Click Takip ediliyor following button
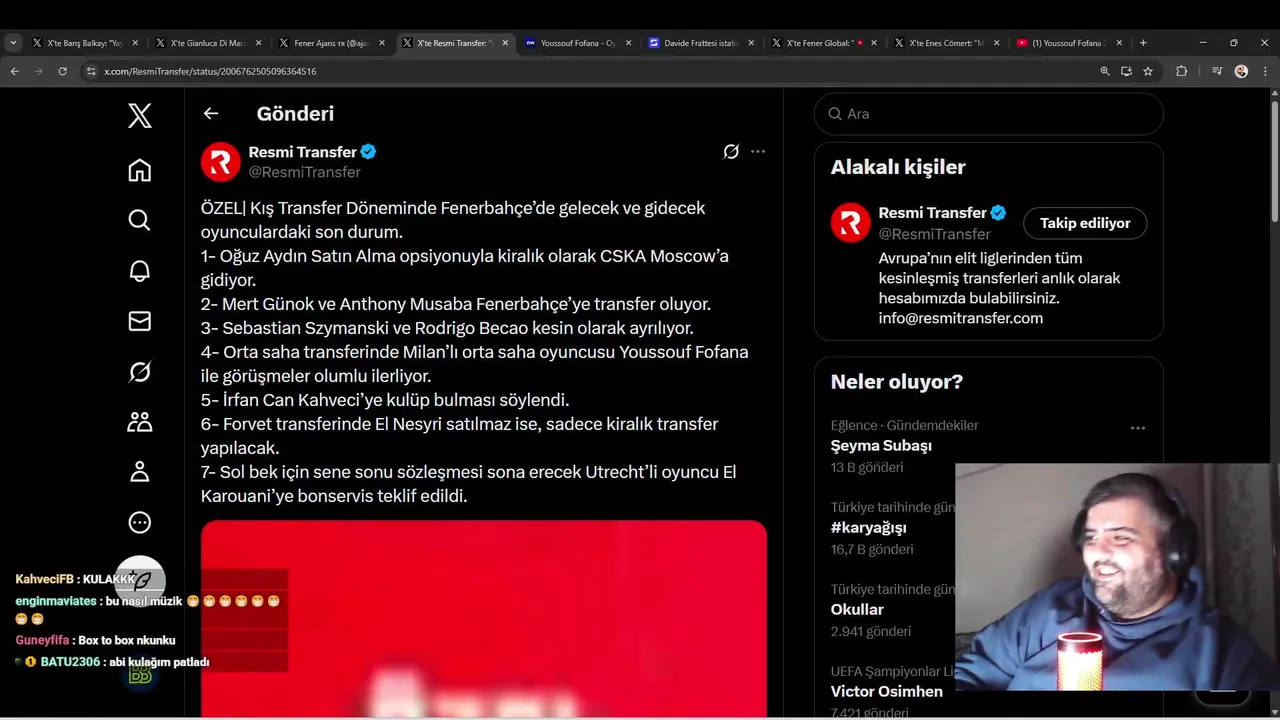 [1085, 223]
